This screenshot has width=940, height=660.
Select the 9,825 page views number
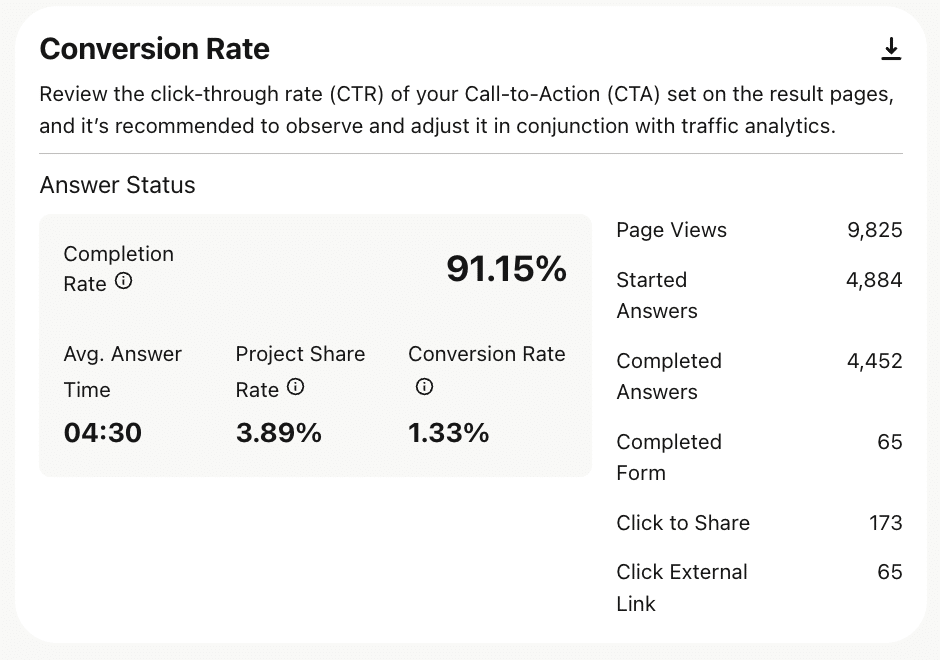click(874, 230)
